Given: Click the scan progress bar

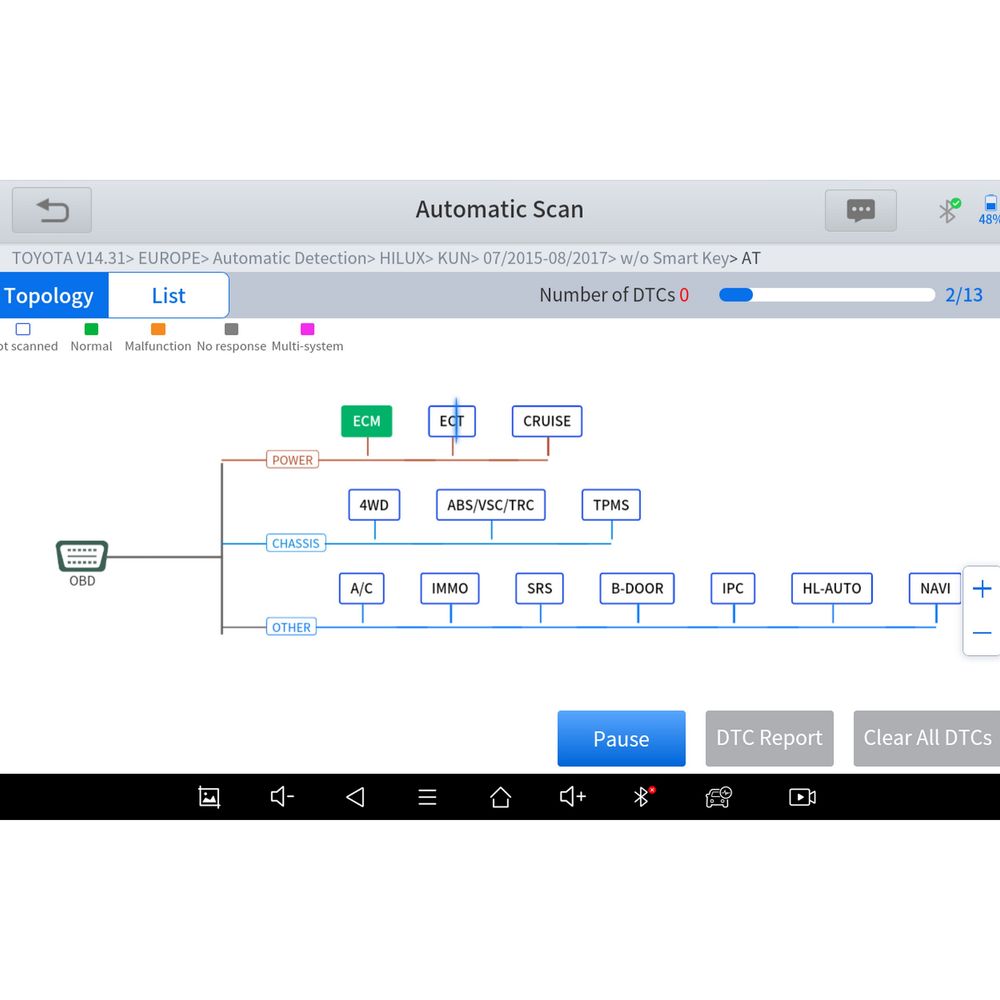Looking at the screenshot, I should point(826,295).
